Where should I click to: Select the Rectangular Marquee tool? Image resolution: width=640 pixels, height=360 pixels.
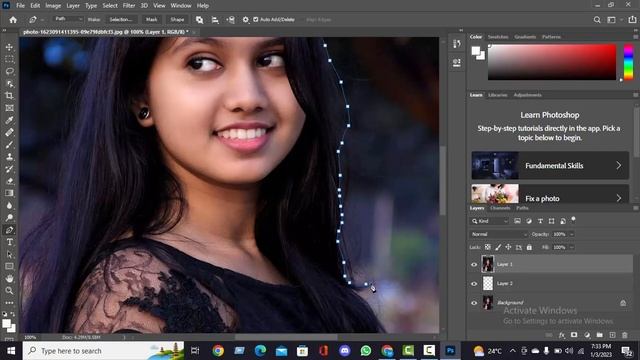pos(9,60)
